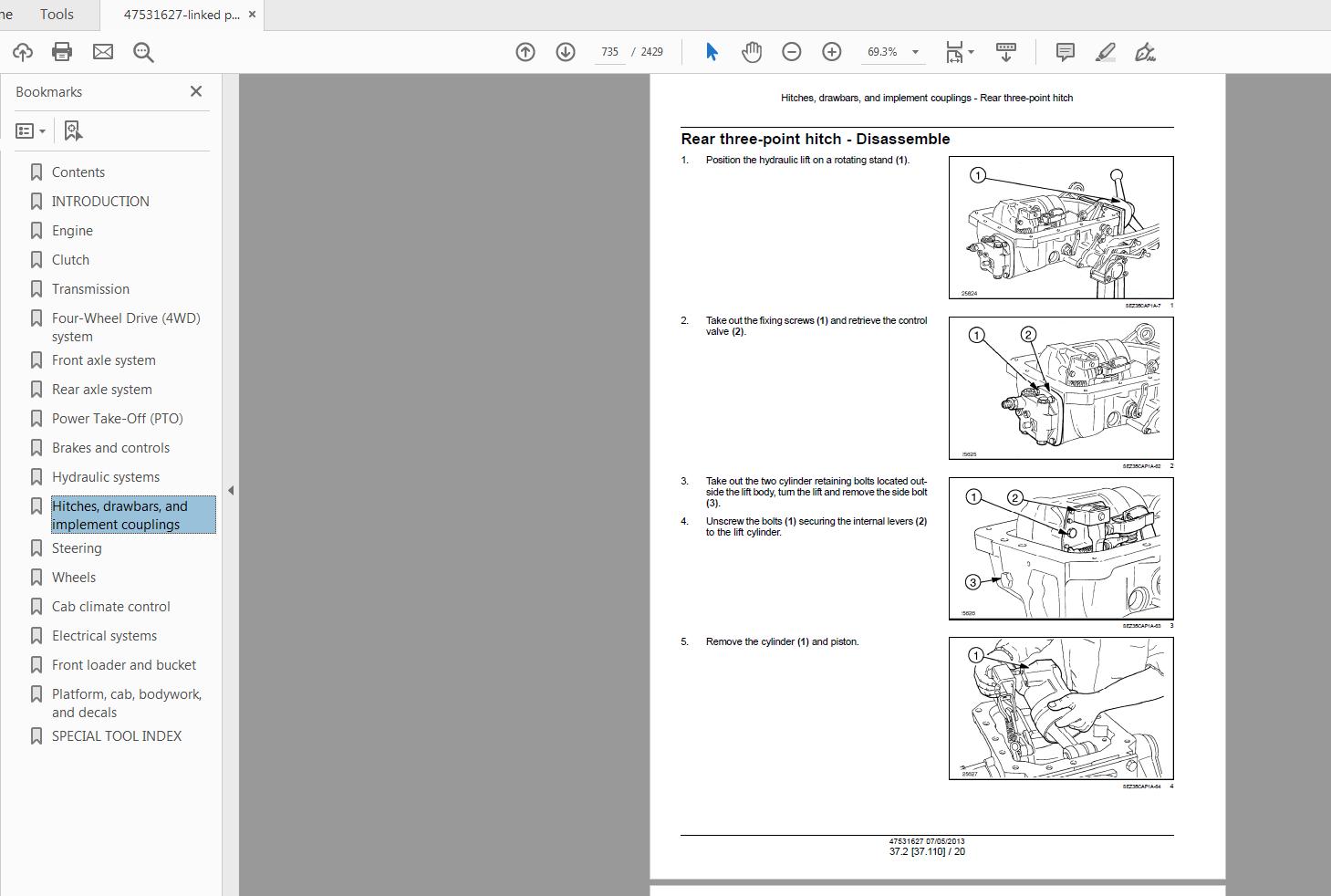Open the save tool dropdown arrow
Screen dimensions: 1331x896
click(x=970, y=52)
